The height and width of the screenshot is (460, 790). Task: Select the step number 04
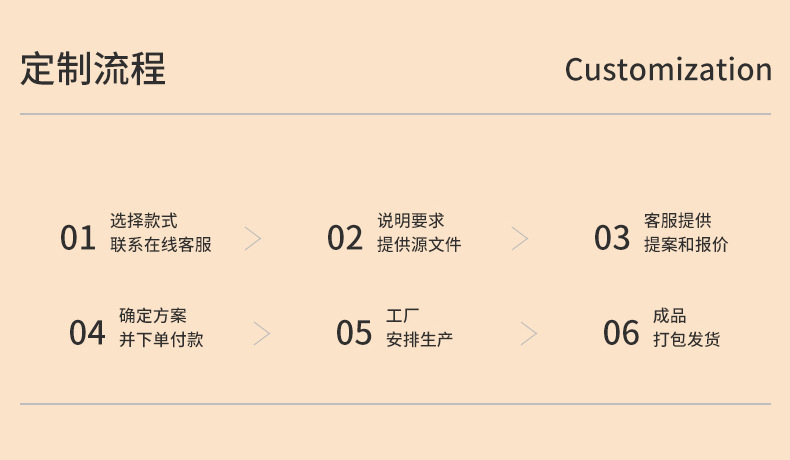click(x=87, y=333)
